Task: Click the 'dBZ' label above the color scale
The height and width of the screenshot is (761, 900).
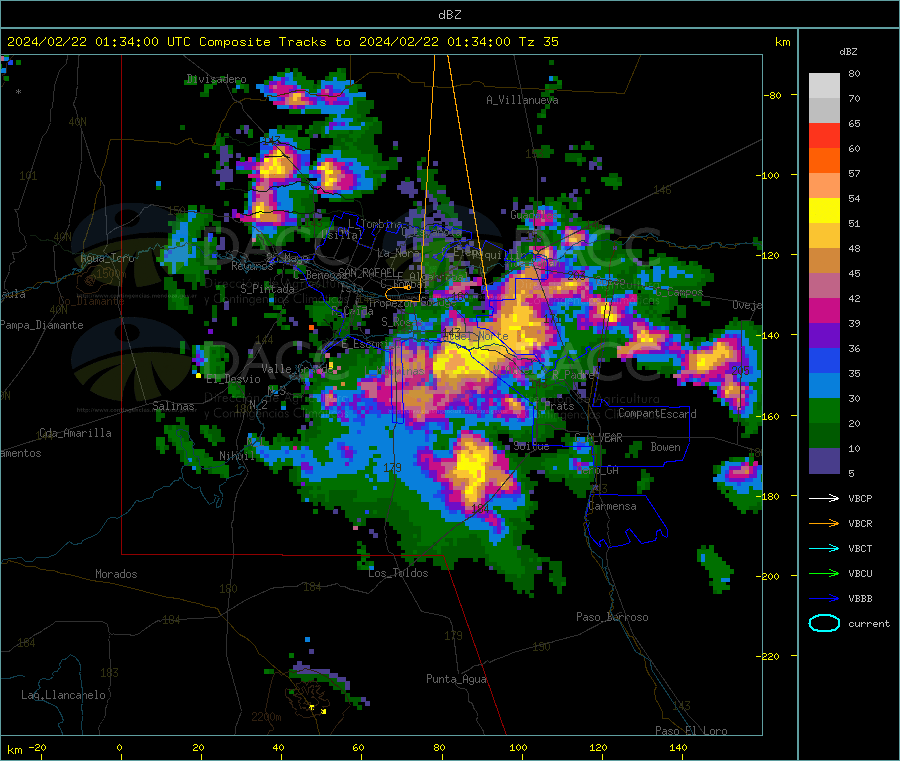Action: pos(848,52)
